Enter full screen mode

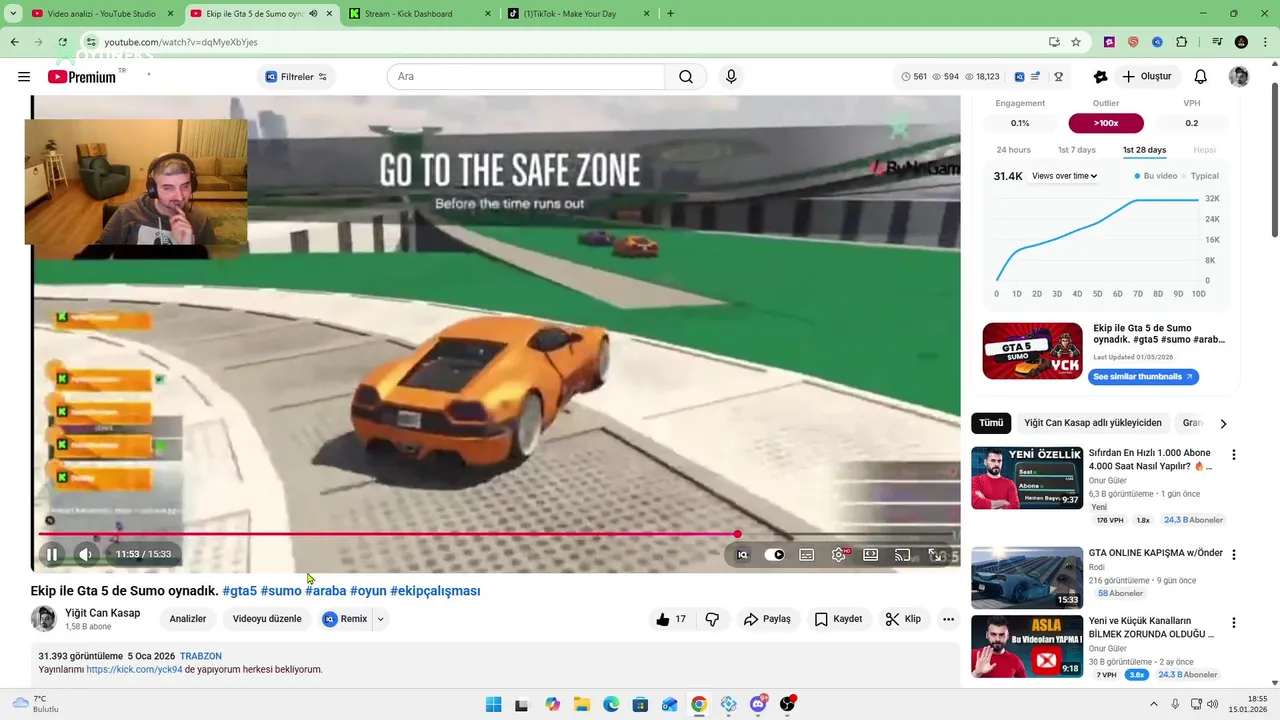pyautogui.click(x=935, y=555)
